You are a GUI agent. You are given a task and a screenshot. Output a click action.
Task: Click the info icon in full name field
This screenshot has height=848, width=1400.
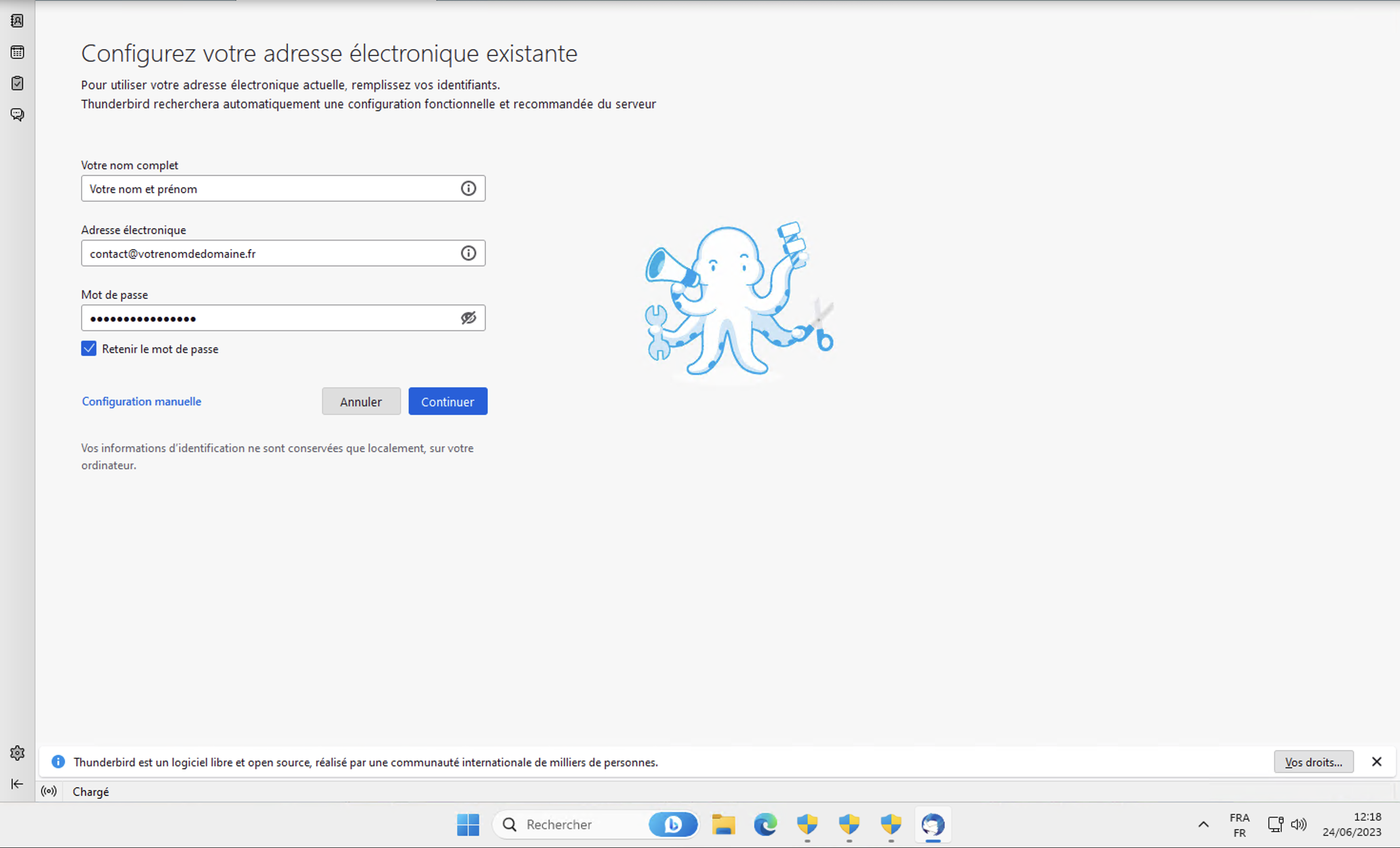(x=468, y=188)
